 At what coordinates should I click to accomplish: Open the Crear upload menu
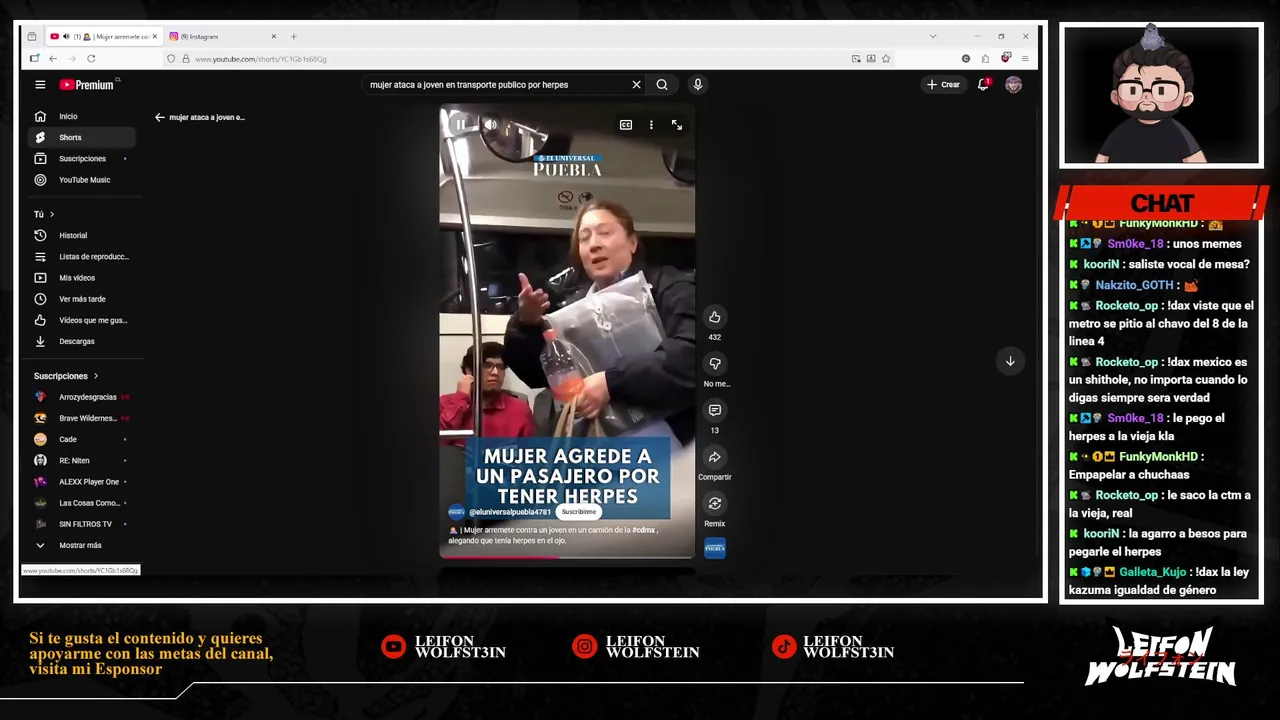943,85
